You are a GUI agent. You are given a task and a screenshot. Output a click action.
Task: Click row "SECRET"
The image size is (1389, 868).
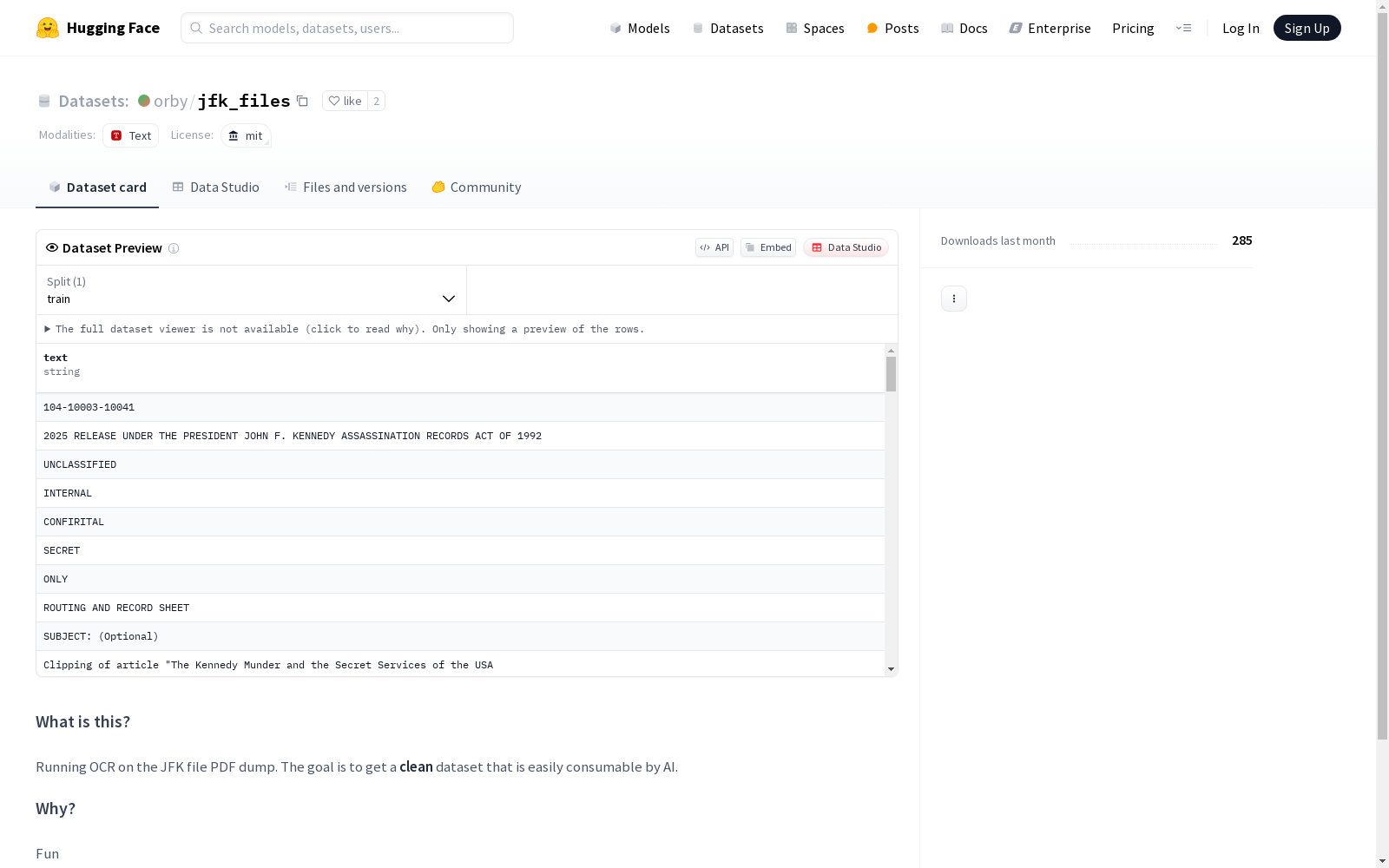pyautogui.click(x=460, y=550)
